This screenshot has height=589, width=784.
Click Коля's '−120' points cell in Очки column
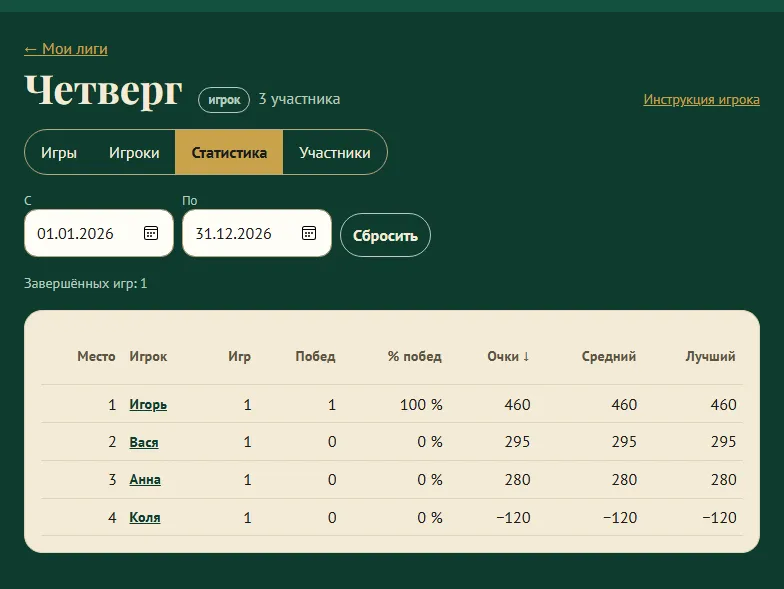pos(514,518)
